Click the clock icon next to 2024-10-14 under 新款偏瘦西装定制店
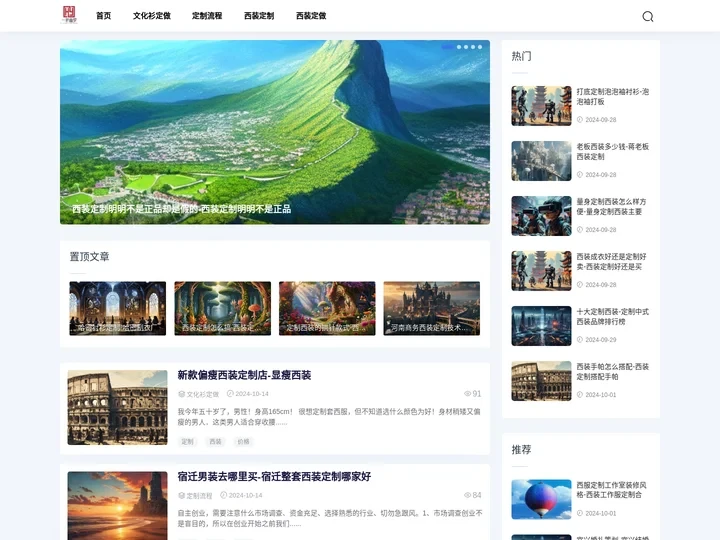The image size is (720, 540). (x=230, y=394)
